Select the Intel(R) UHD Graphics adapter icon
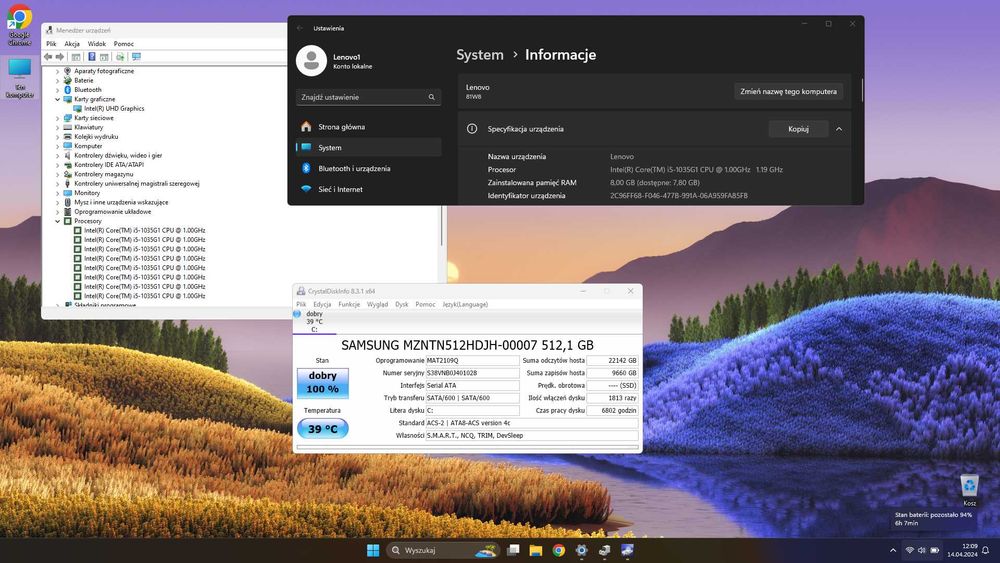This screenshot has width=1000, height=563. coord(78,108)
